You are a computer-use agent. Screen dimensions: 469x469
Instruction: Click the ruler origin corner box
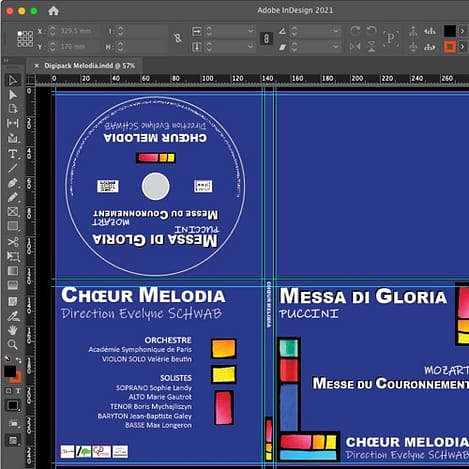(x=31, y=79)
